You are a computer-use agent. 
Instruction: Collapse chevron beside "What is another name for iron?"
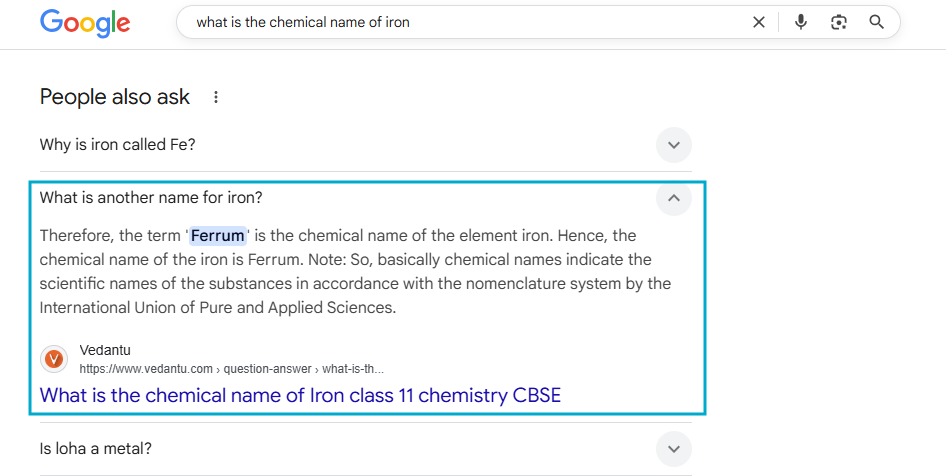coord(674,198)
